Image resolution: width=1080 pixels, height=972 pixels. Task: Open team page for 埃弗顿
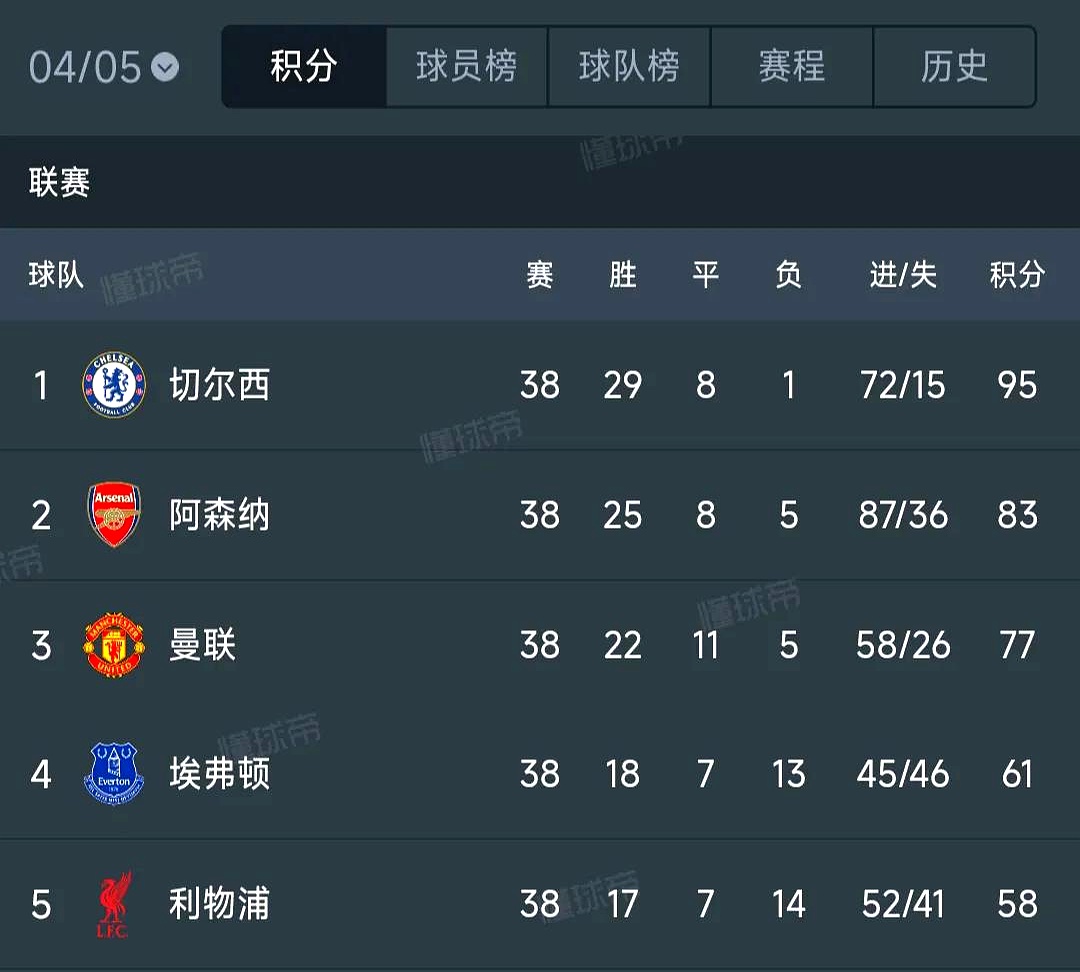pos(220,774)
